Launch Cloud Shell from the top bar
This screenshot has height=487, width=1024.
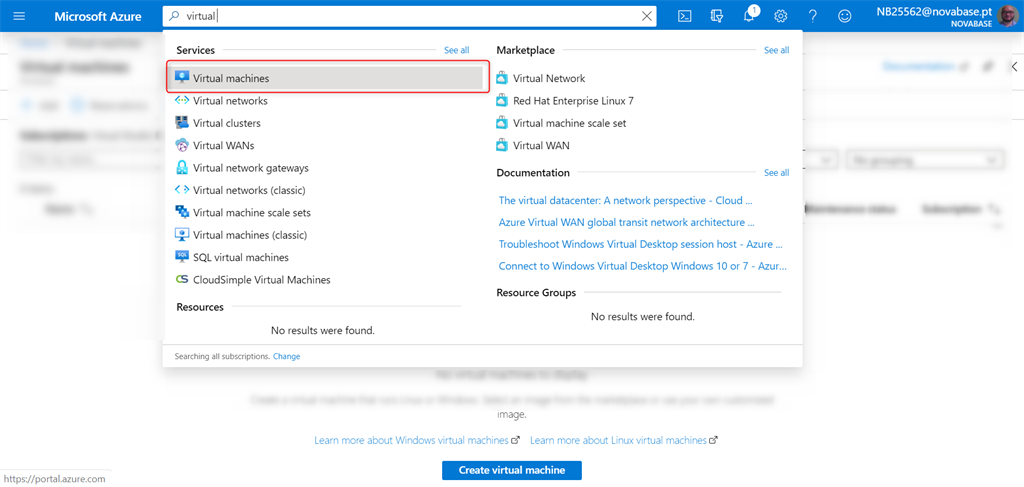(685, 16)
